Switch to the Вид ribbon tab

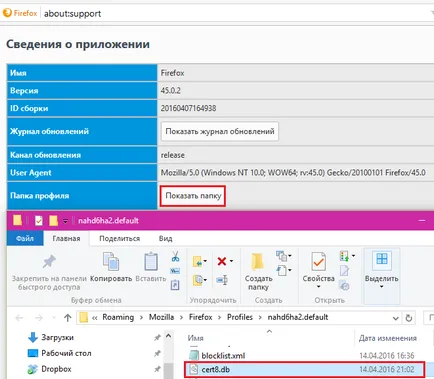(165, 238)
